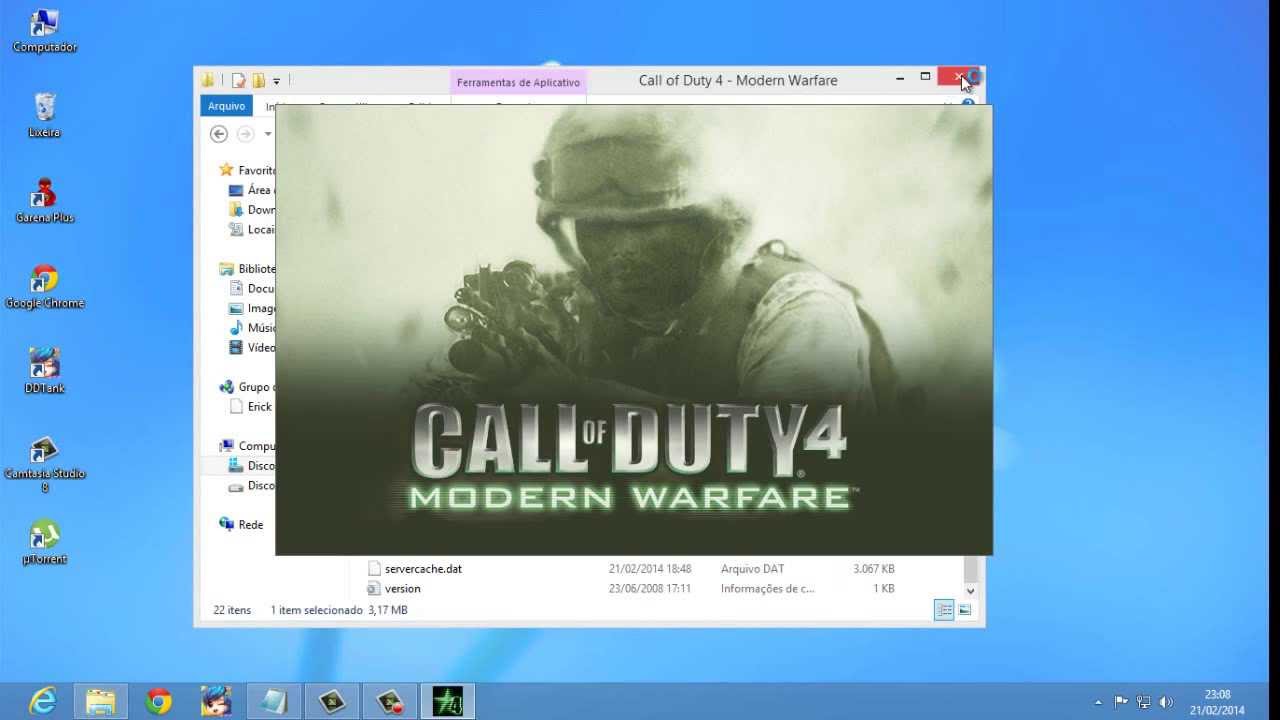This screenshot has height=720, width=1280.
Task: Select Favoritos in the navigation pane
Action: (x=247, y=170)
